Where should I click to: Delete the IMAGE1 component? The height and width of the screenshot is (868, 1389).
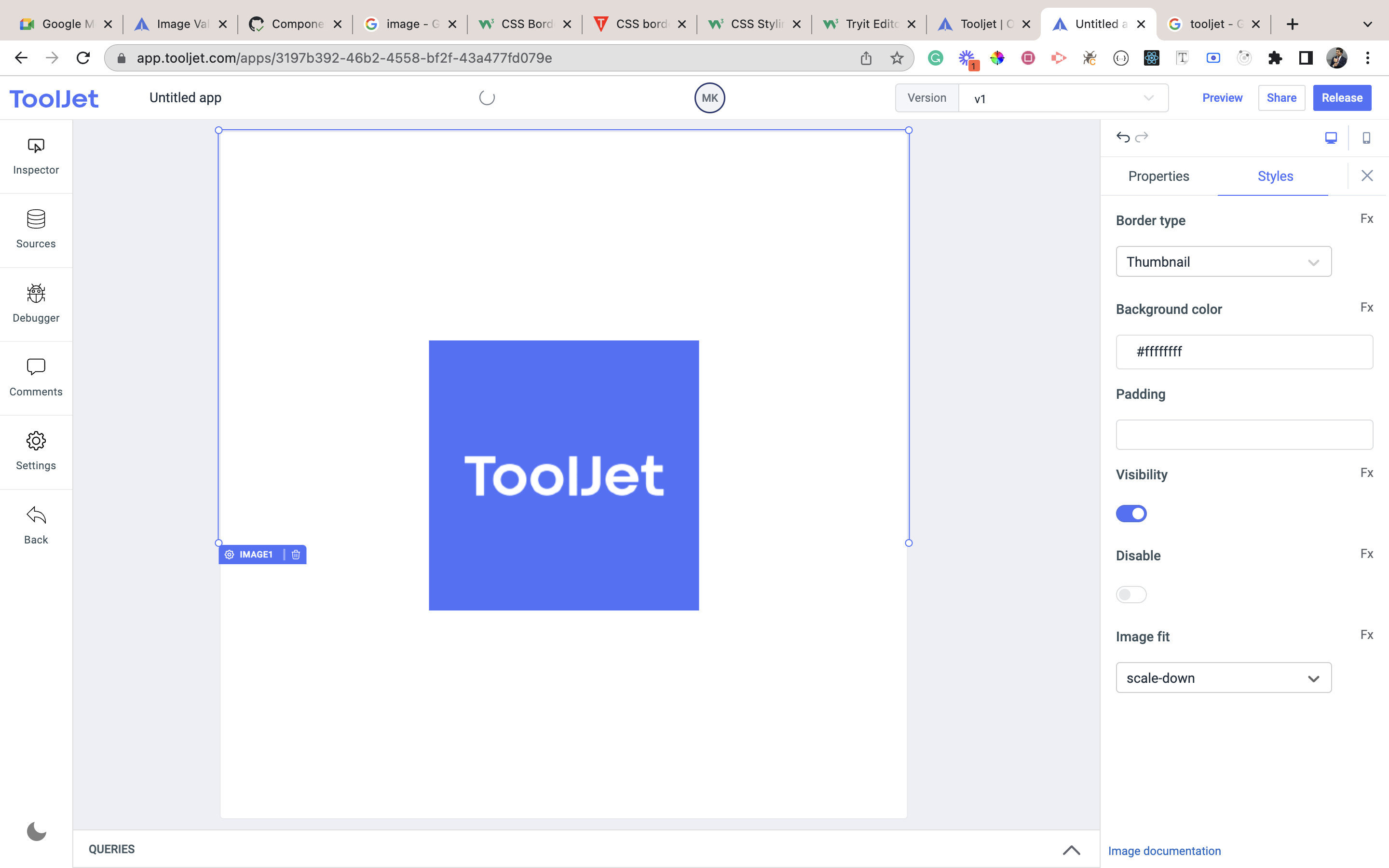coord(296,555)
